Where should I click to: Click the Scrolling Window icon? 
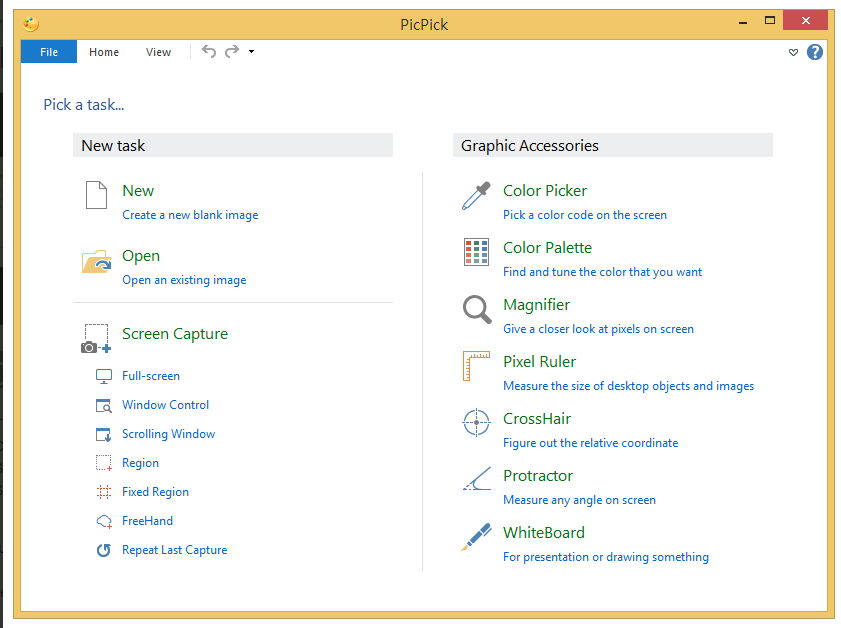pos(104,434)
